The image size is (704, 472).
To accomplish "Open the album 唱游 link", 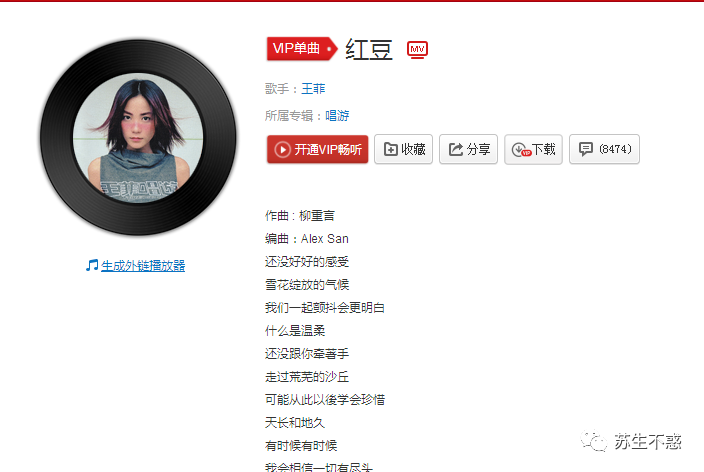I will click(x=337, y=116).
